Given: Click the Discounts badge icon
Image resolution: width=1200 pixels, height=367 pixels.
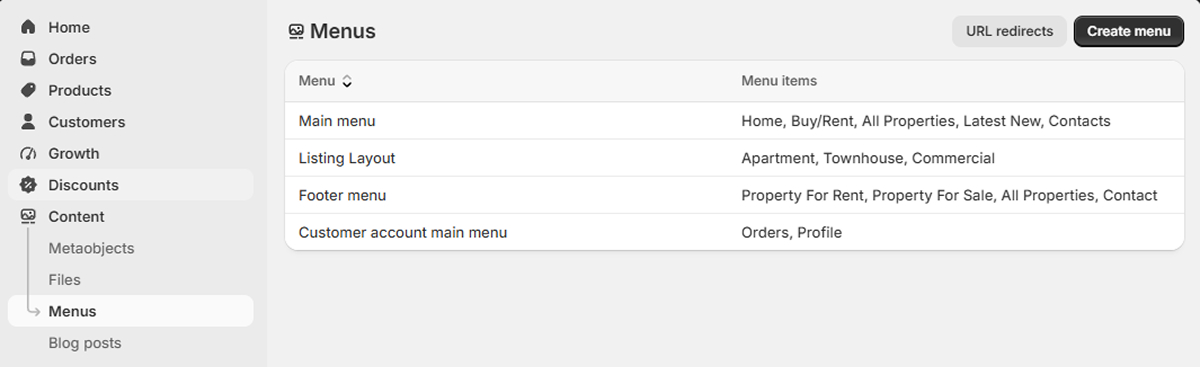Looking at the screenshot, I should point(28,185).
